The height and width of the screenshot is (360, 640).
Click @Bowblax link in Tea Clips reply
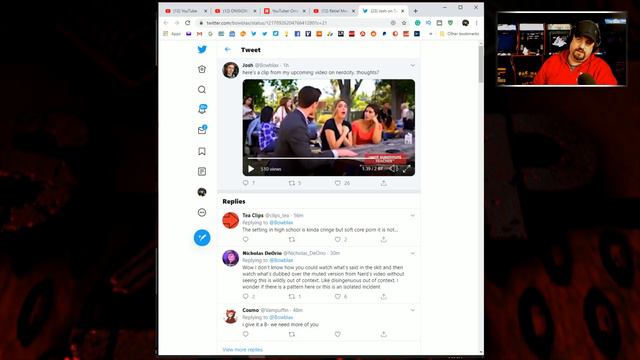pos(281,222)
